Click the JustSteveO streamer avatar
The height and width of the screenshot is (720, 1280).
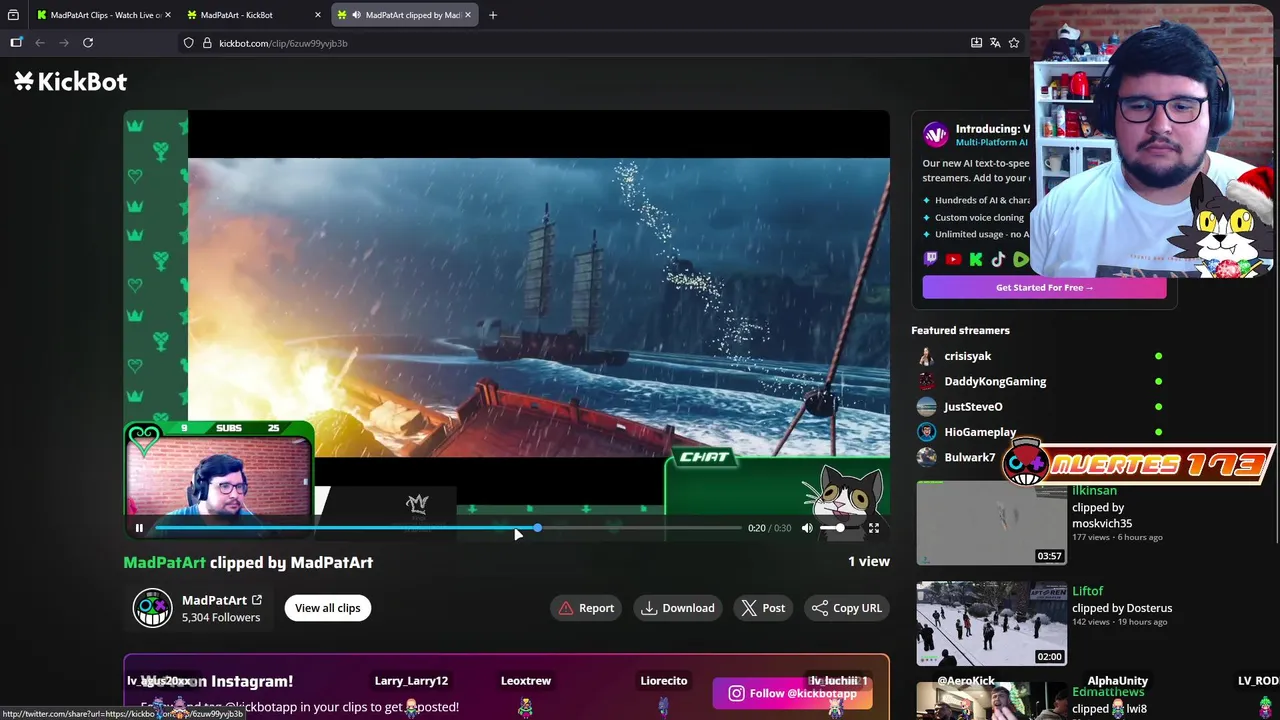pyautogui.click(x=927, y=407)
